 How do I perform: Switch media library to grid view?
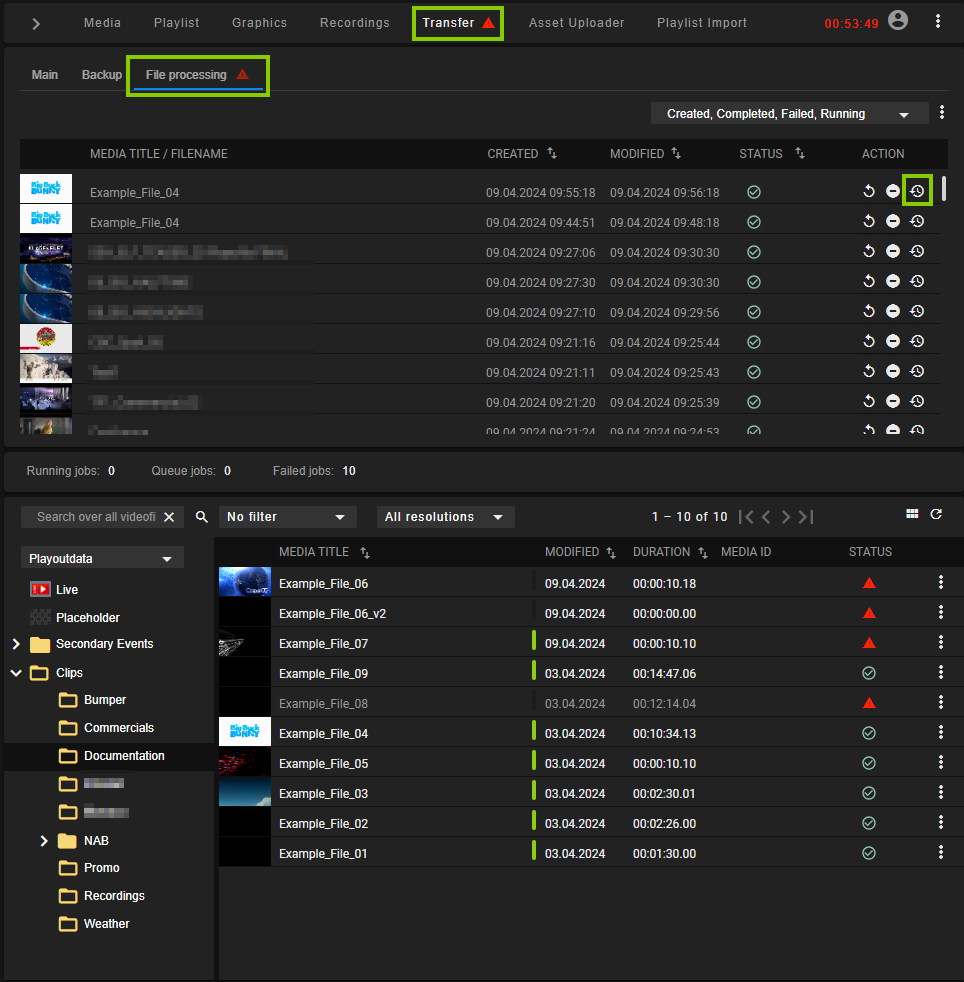[x=912, y=514]
